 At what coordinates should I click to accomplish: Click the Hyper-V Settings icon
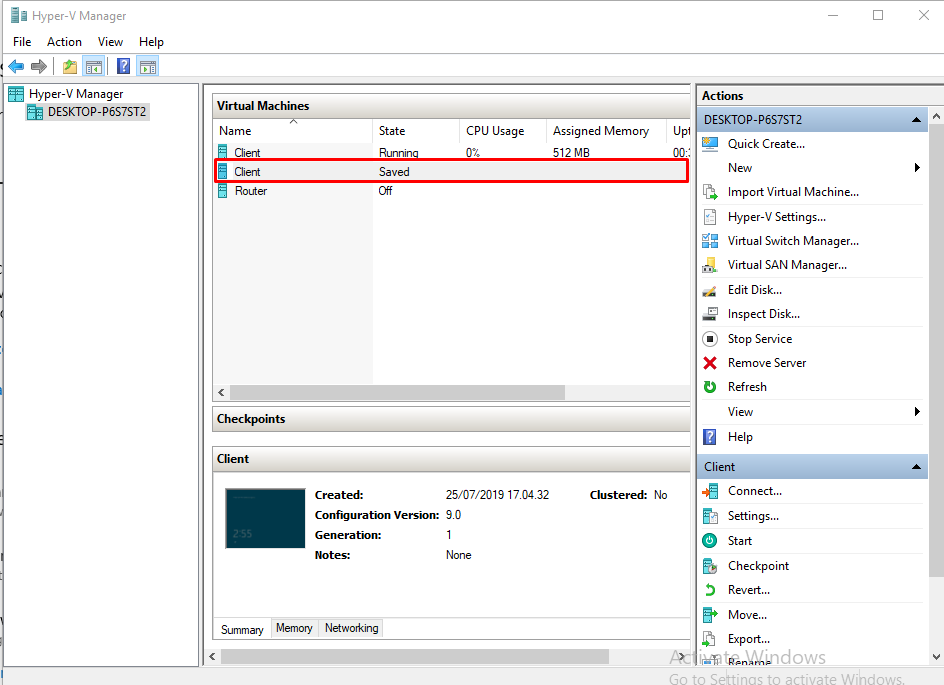tap(710, 217)
